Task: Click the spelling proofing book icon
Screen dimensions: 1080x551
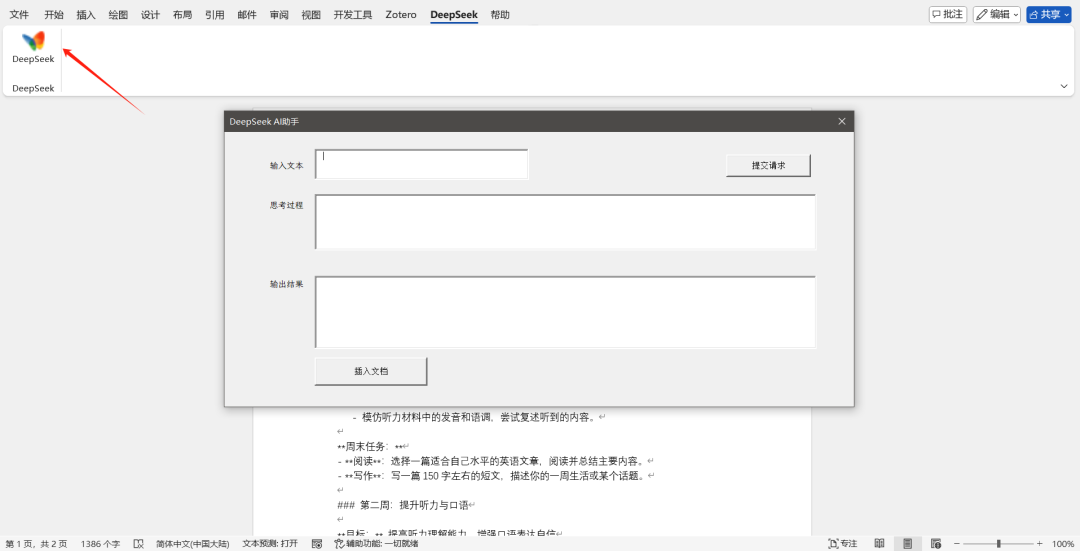Action: point(138,543)
